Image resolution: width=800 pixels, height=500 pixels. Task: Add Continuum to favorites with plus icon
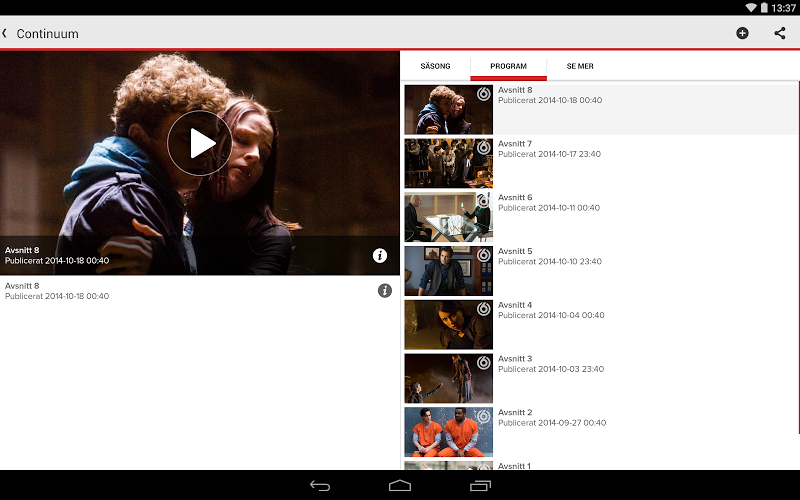[742, 33]
